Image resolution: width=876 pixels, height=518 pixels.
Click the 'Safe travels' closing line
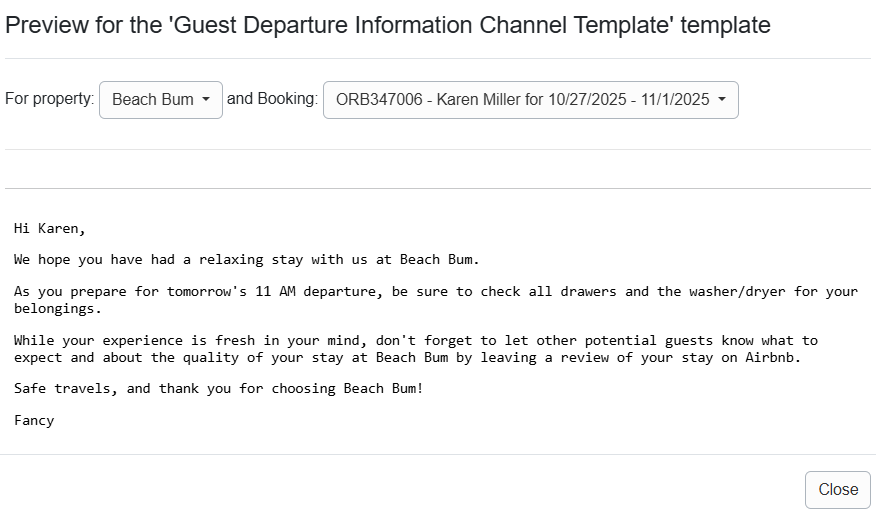(65, 389)
